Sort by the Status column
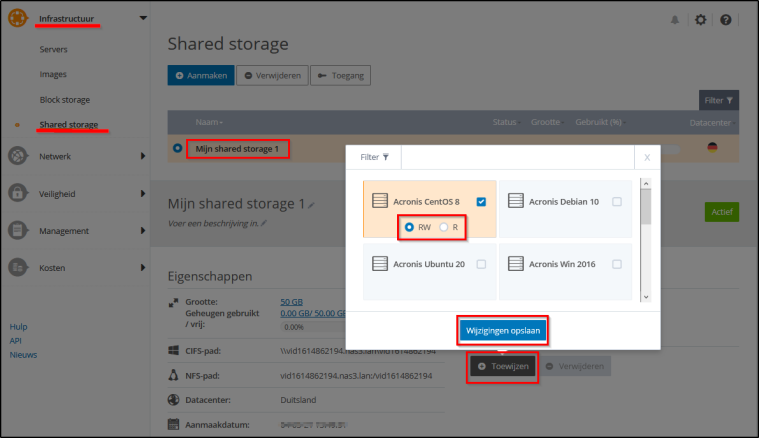Viewport: 759px width, 438px height. coord(506,122)
